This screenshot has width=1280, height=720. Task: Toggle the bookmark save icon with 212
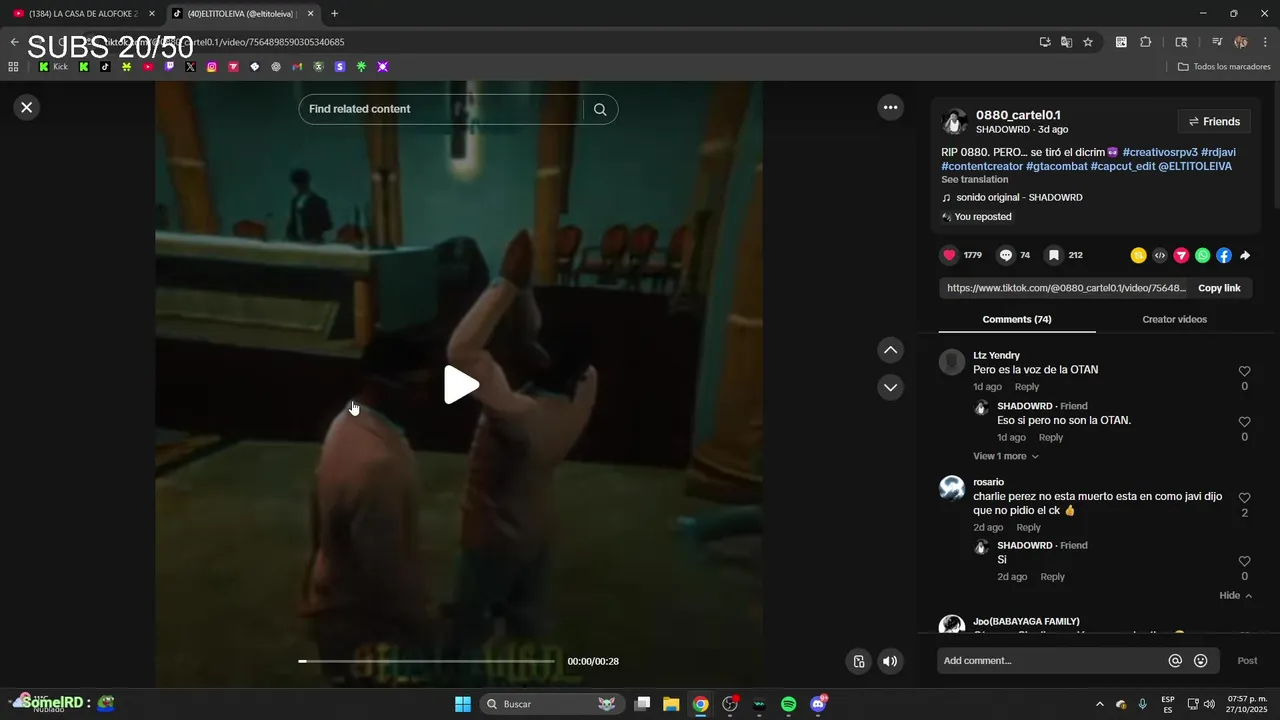1054,255
